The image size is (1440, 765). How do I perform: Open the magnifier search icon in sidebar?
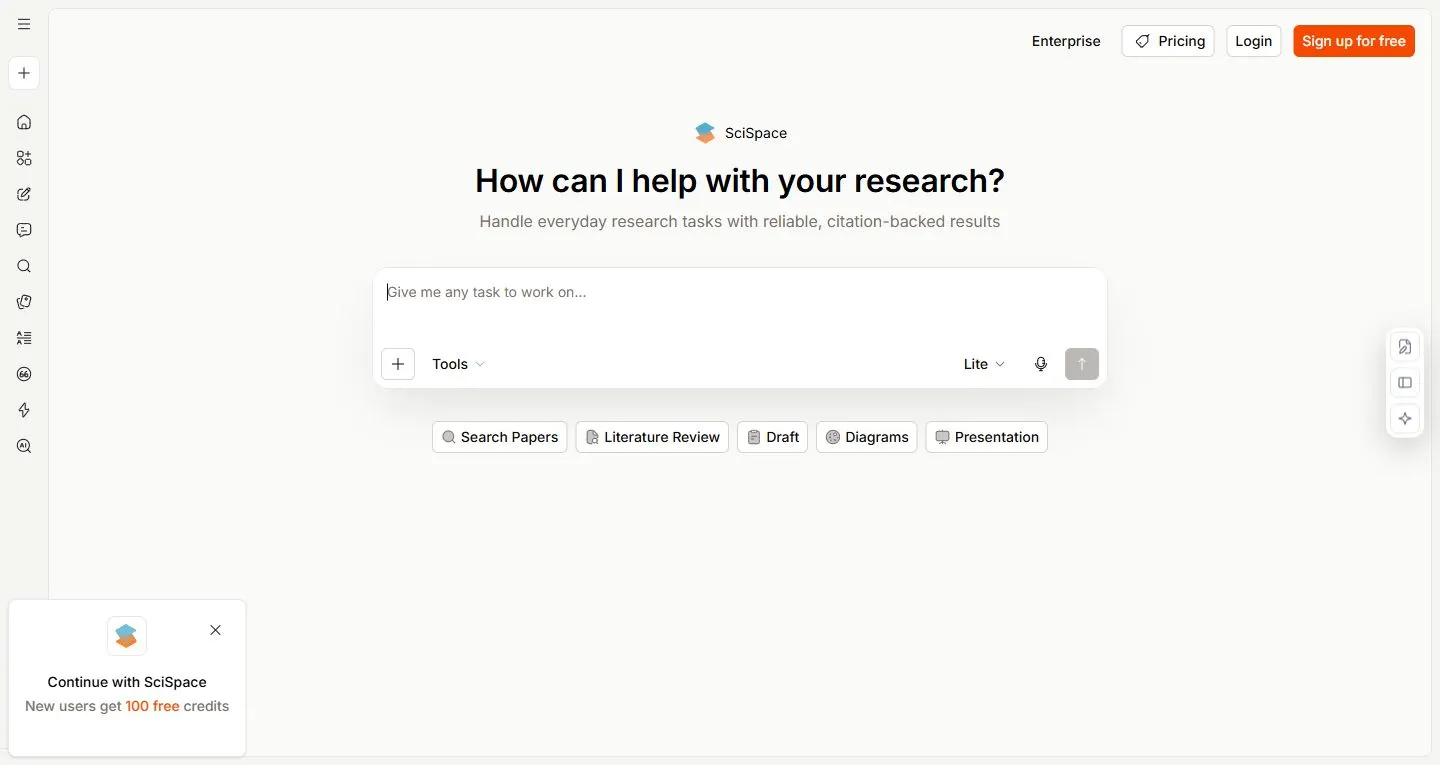pos(24,266)
